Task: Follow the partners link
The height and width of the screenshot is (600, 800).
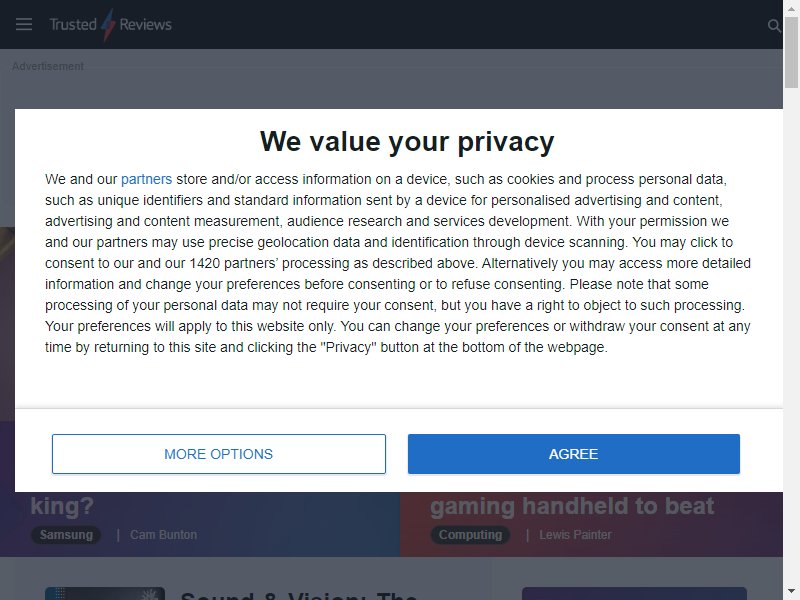Action: tap(146, 179)
